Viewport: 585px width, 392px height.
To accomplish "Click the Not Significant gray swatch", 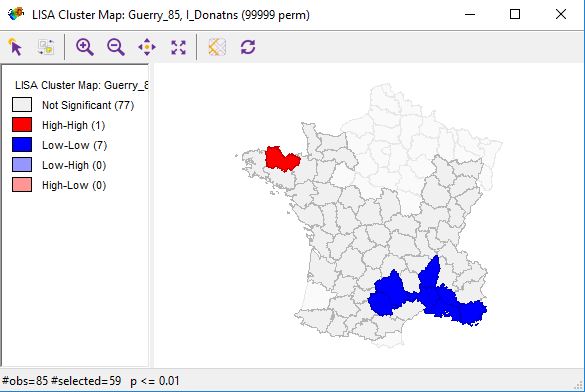I will point(22,105).
